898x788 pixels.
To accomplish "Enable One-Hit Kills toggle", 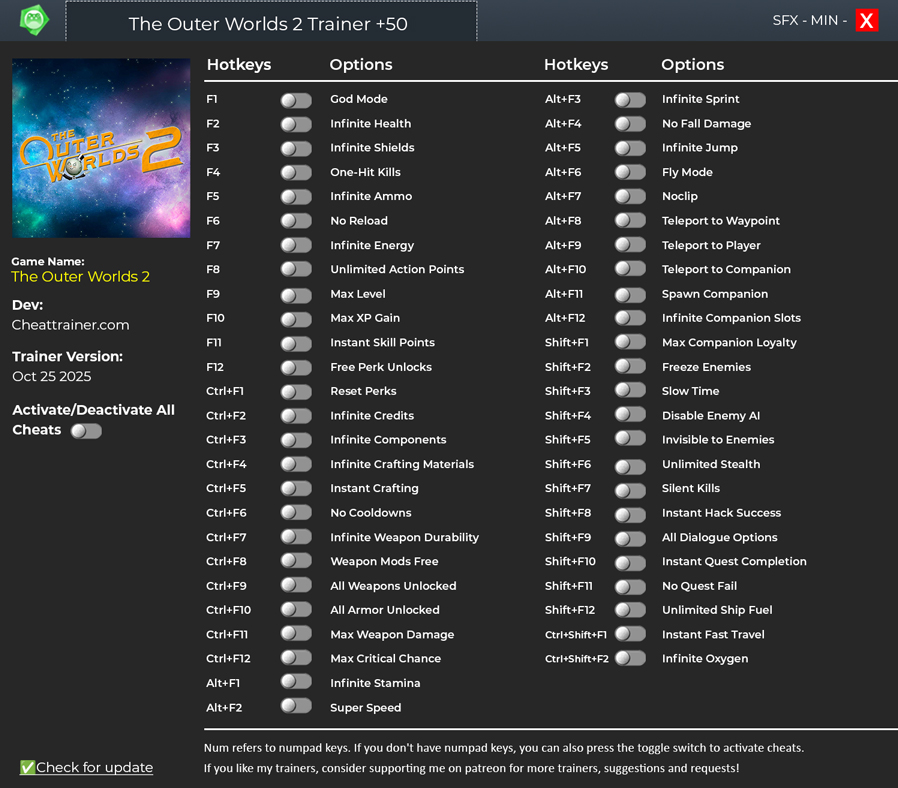I will [296, 173].
